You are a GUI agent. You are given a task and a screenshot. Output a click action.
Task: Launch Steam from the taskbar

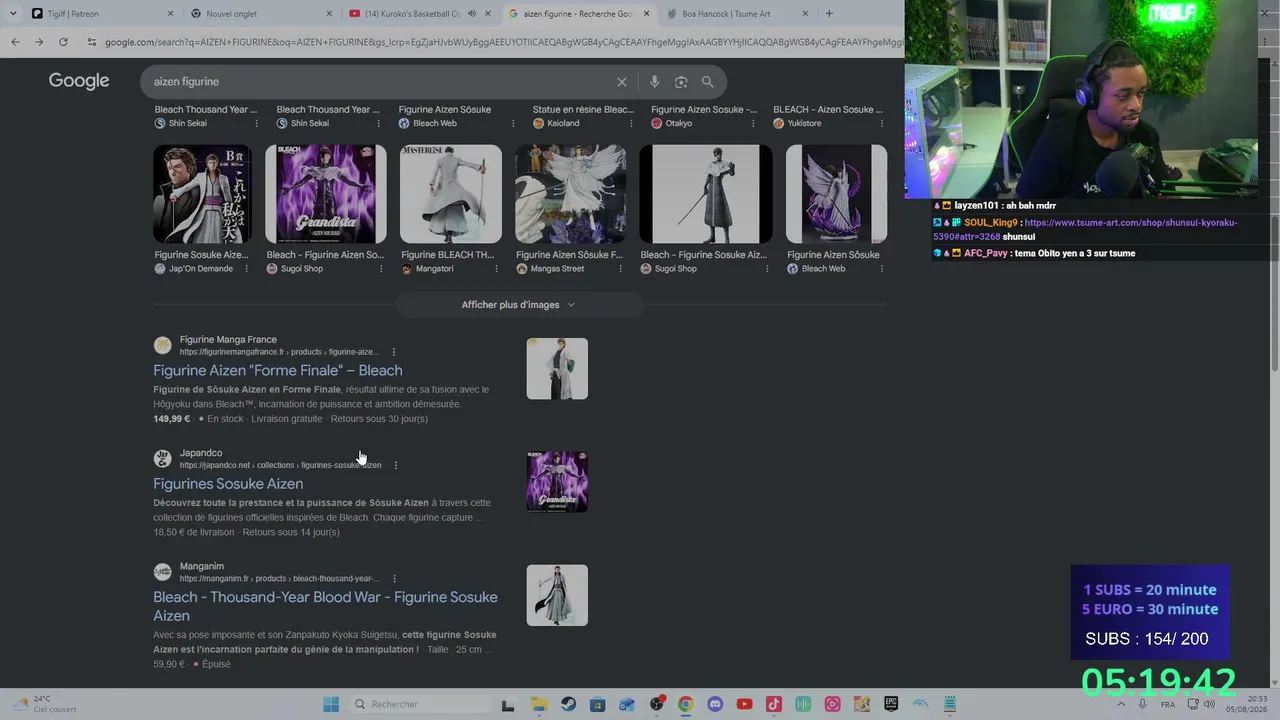[x=568, y=704]
